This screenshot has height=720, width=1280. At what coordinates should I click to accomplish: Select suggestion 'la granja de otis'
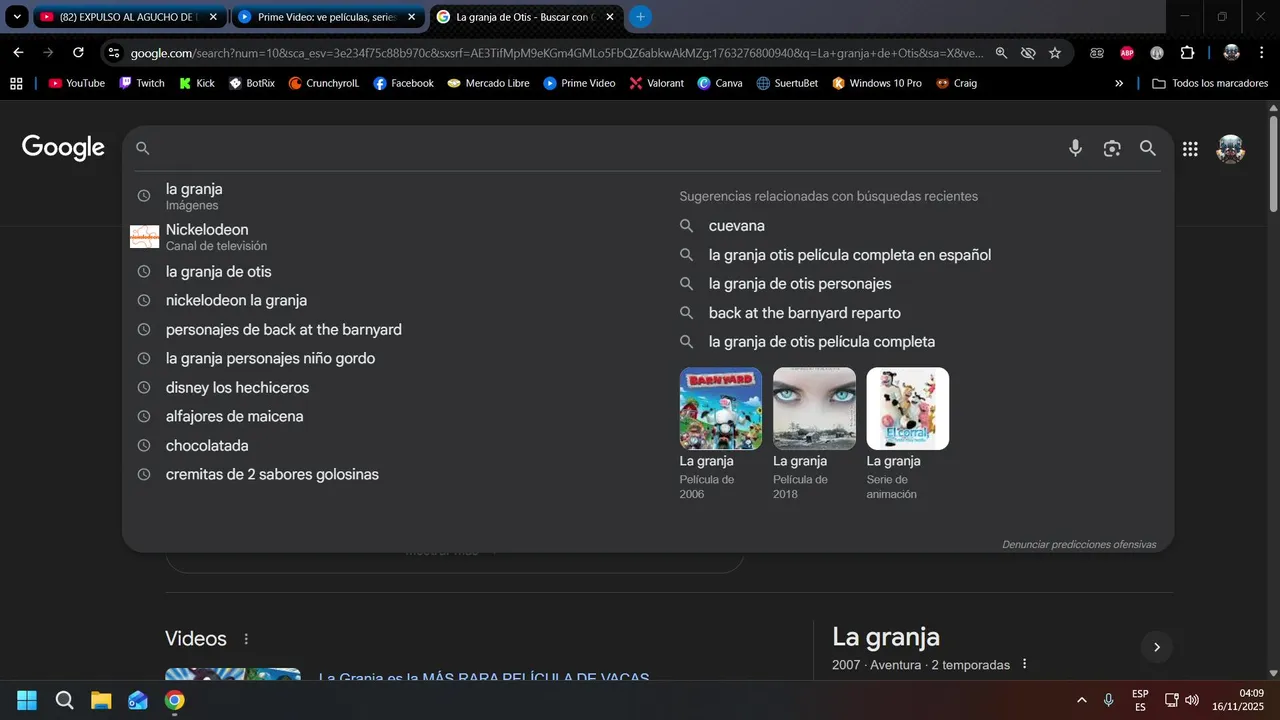coord(395,272)
